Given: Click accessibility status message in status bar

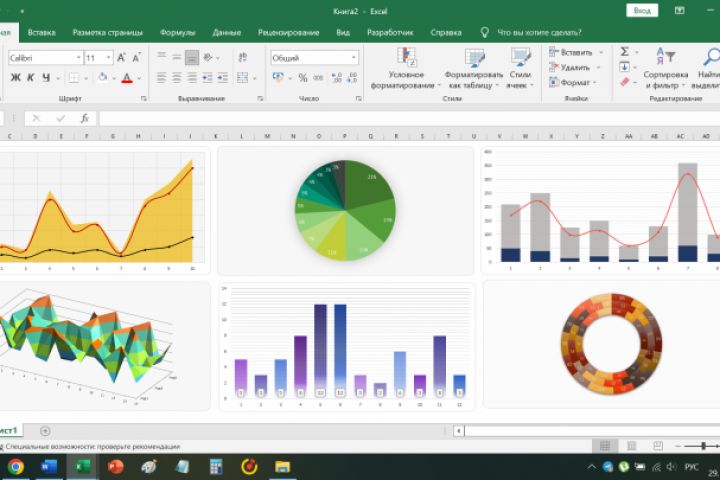Looking at the screenshot, I should (91, 446).
